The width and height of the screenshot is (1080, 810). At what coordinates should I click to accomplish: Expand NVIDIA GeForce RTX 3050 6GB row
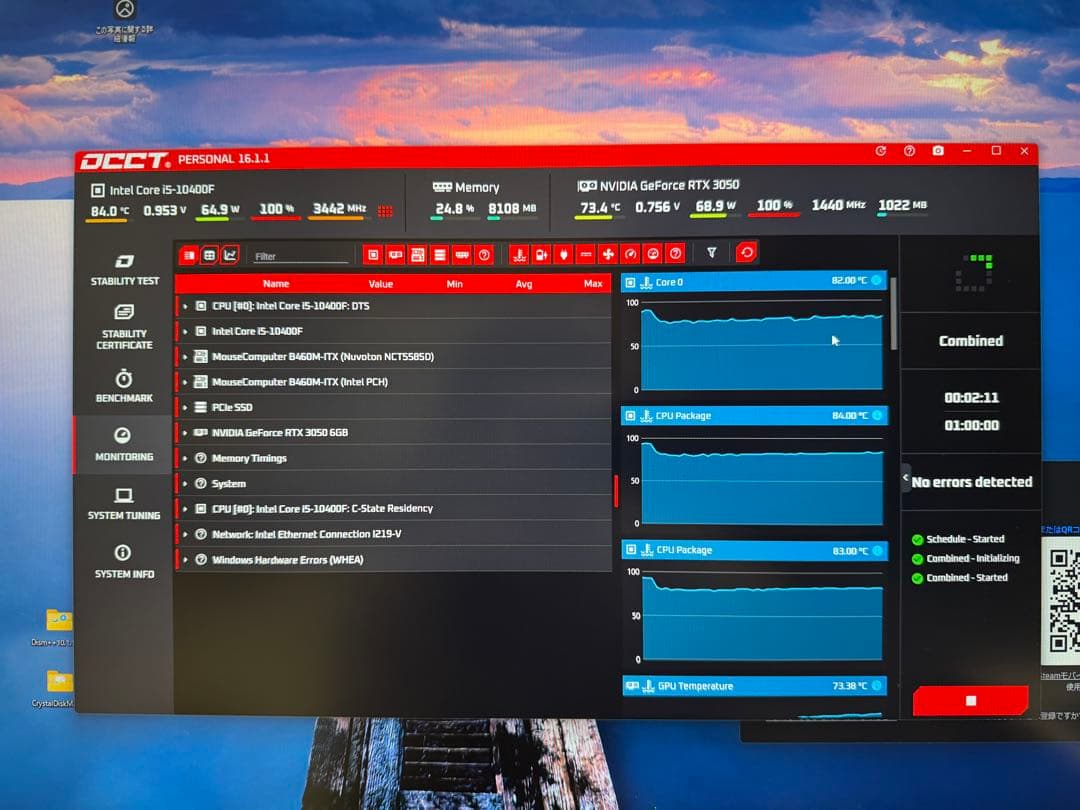pos(393,433)
